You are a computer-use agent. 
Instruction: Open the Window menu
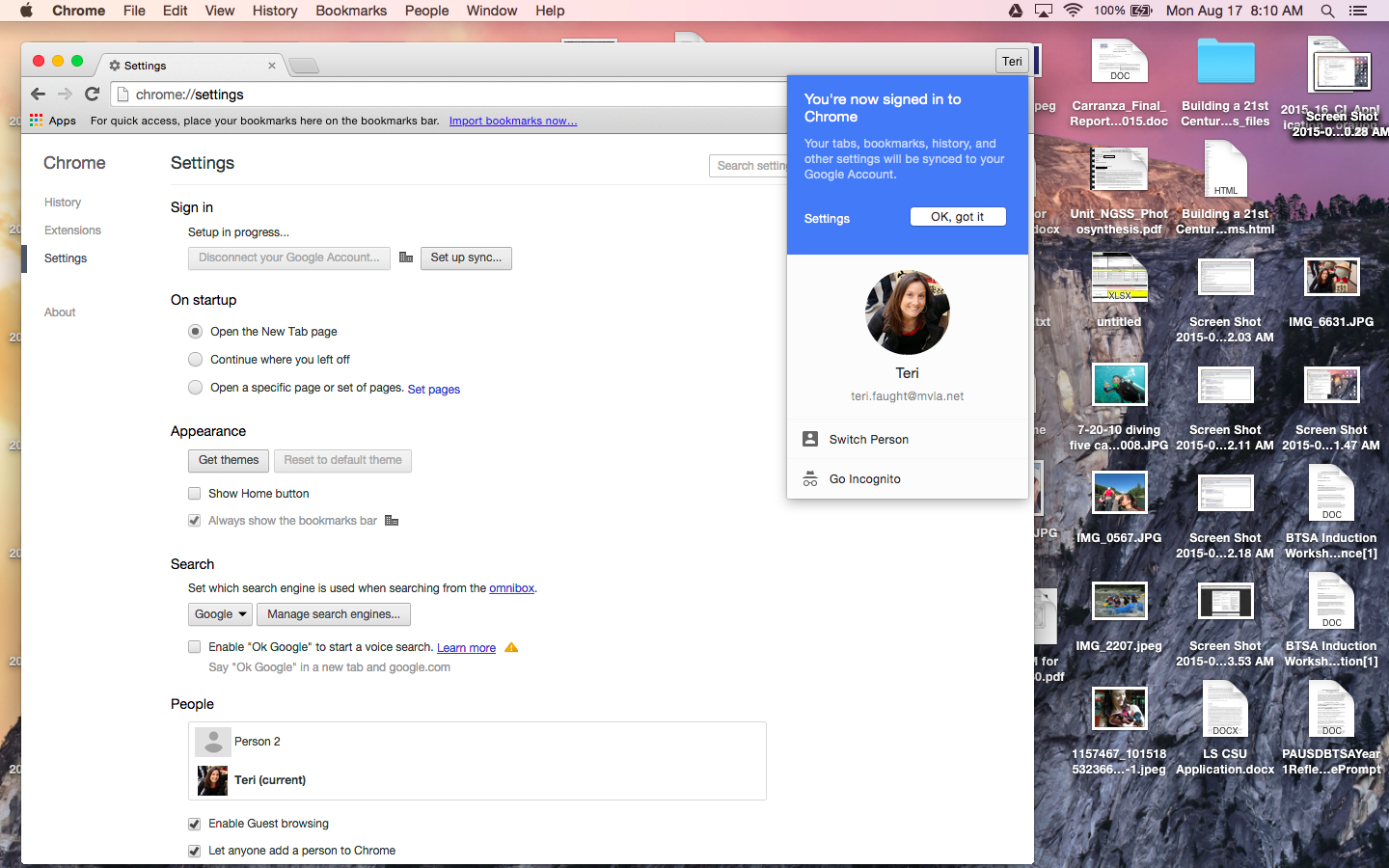pyautogui.click(x=492, y=11)
